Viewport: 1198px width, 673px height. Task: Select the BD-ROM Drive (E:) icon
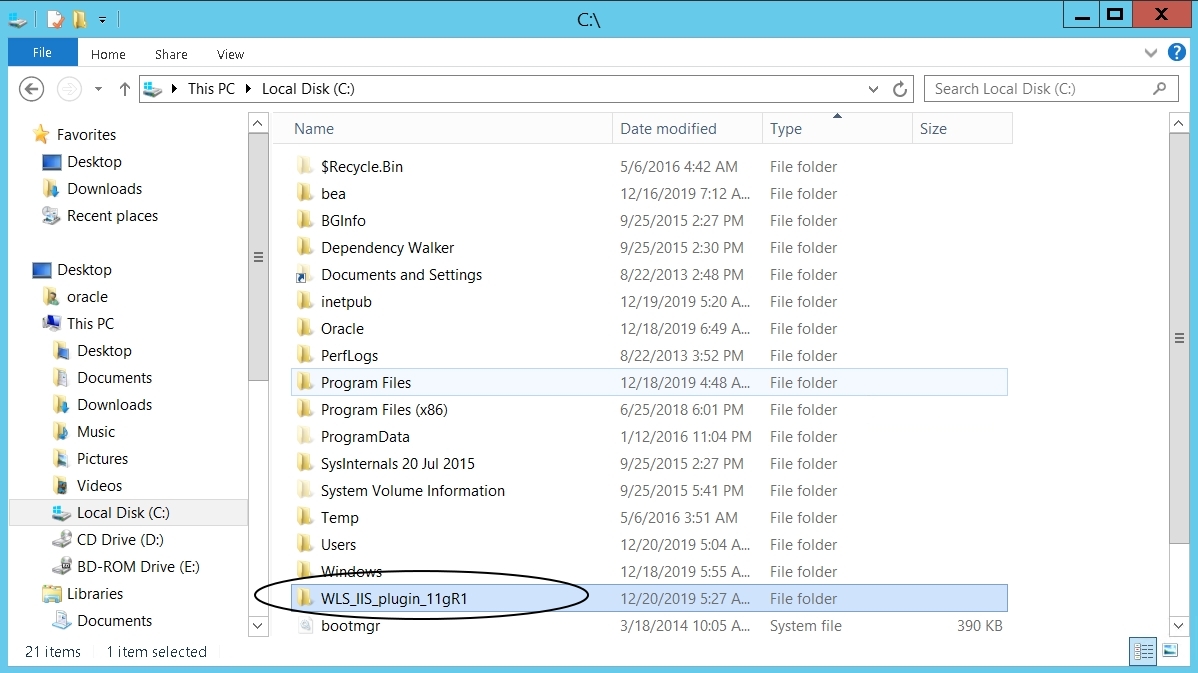(62, 566)
